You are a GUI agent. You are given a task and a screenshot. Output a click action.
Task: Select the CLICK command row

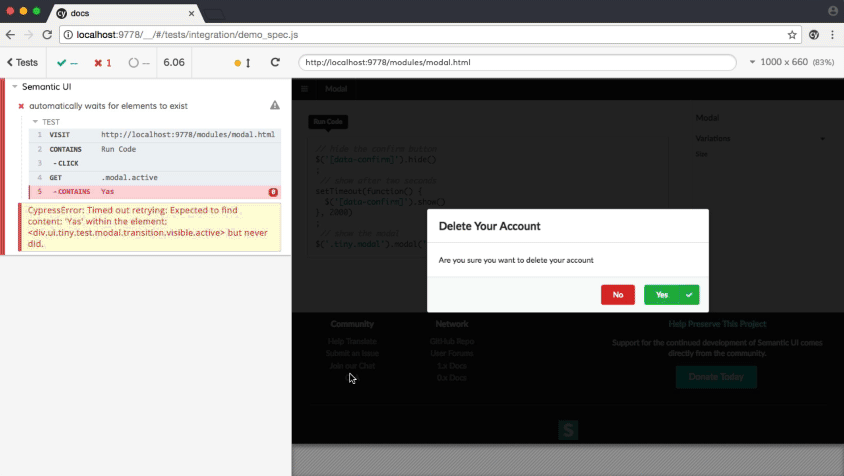tap(155, 163)
